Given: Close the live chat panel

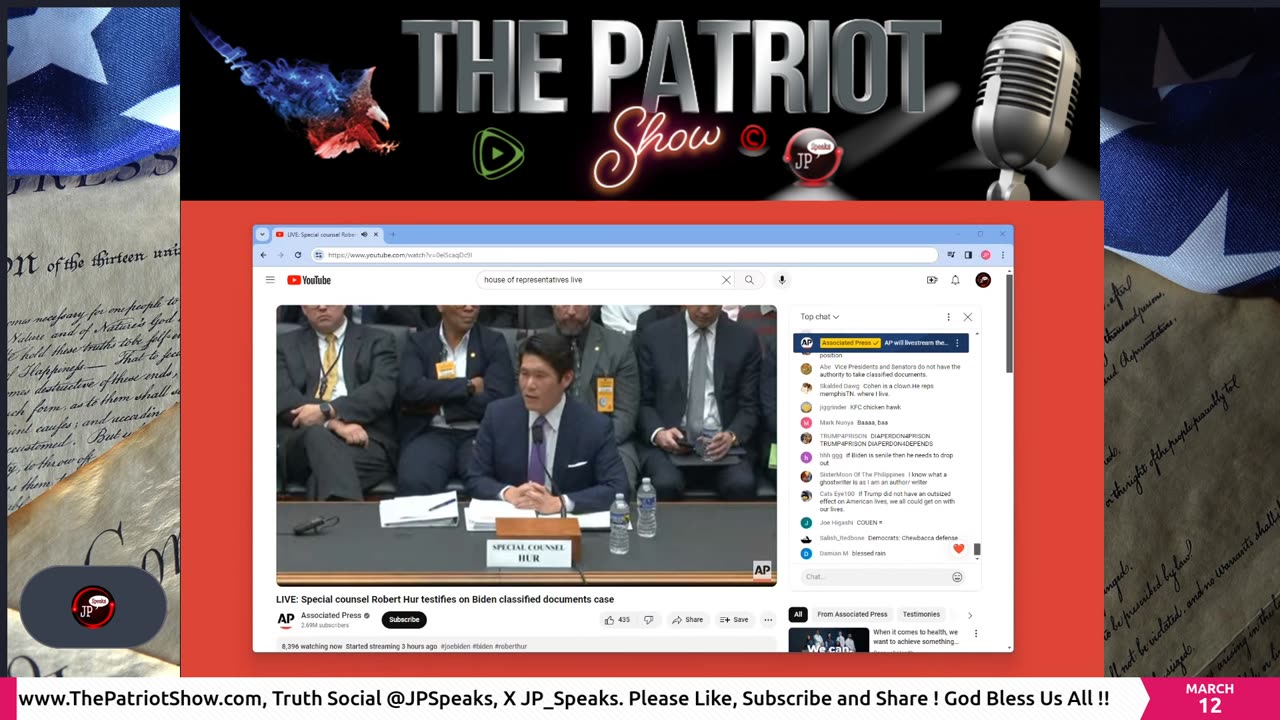Looking at the screenshot, I should [x=967, y=317].
